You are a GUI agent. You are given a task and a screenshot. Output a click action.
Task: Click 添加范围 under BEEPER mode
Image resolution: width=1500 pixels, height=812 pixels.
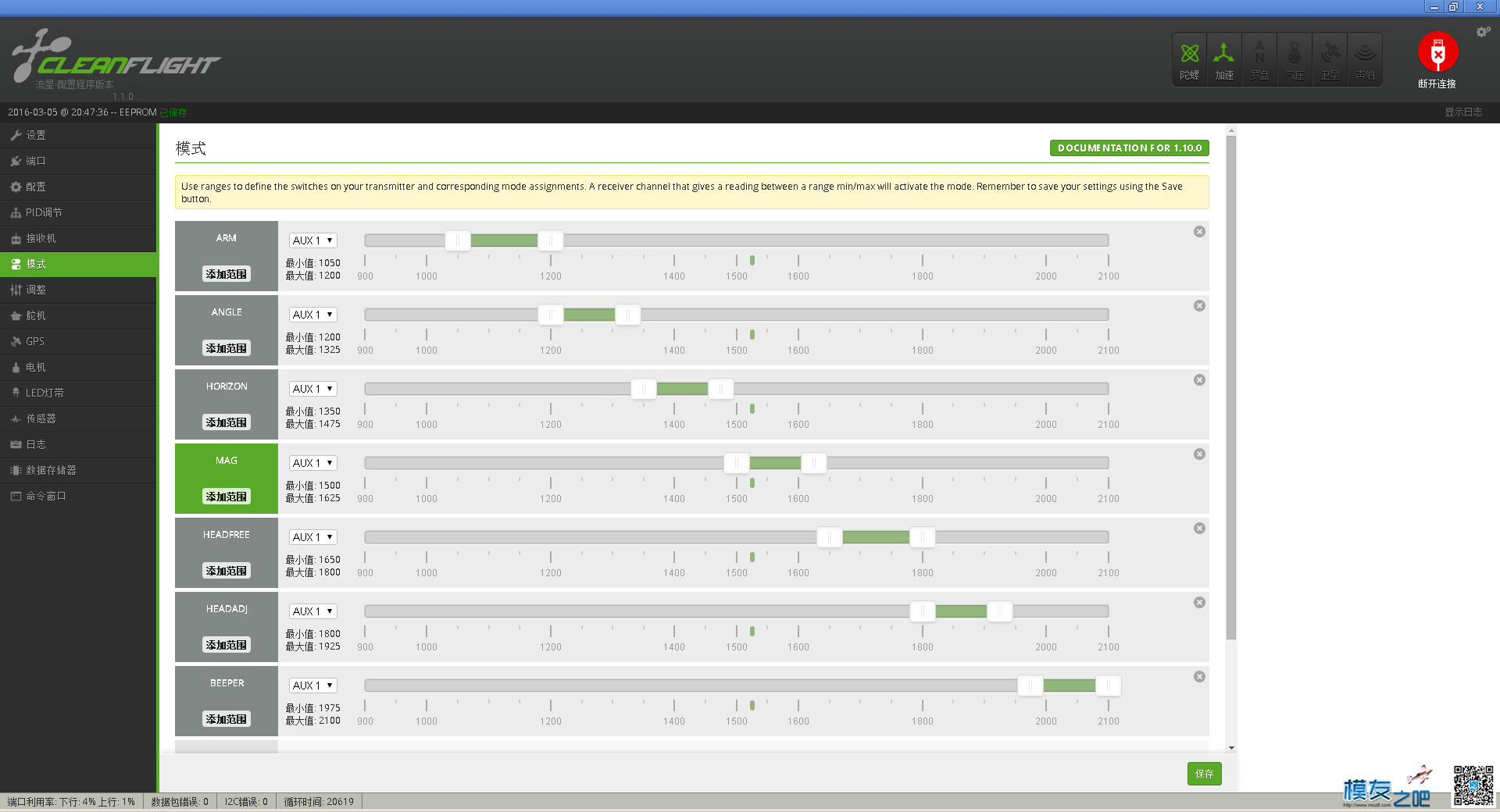point(227,719)
